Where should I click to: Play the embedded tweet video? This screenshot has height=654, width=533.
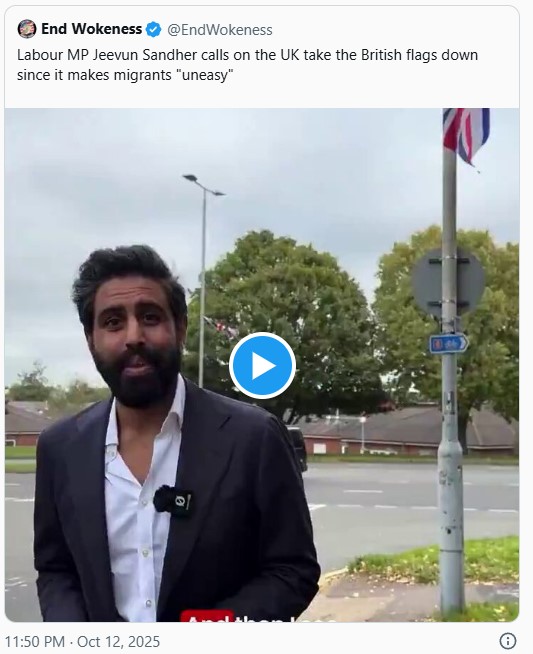pyautogui.click(x=262, y=365)
